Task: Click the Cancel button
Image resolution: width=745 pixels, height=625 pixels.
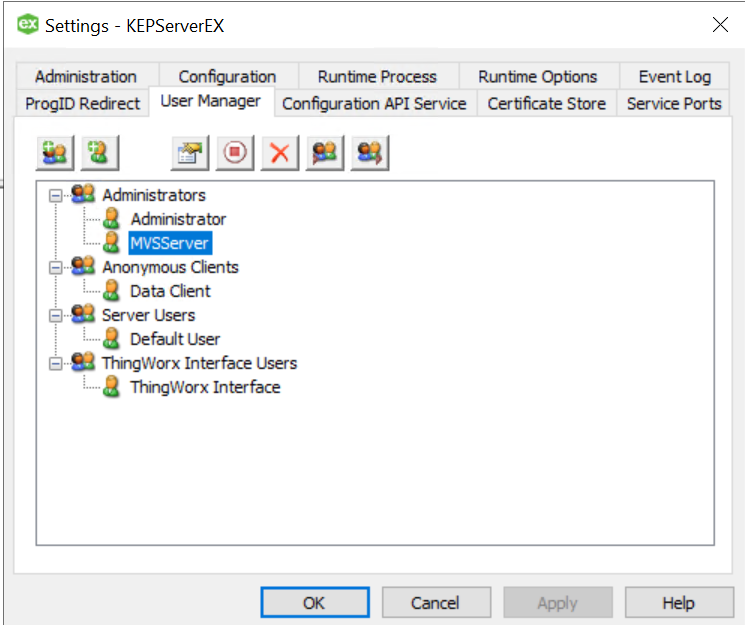Action: point(436,603)
